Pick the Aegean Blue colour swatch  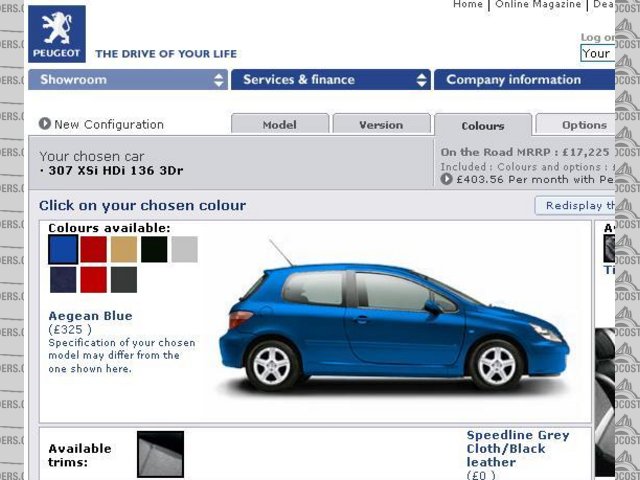(63, 249)
